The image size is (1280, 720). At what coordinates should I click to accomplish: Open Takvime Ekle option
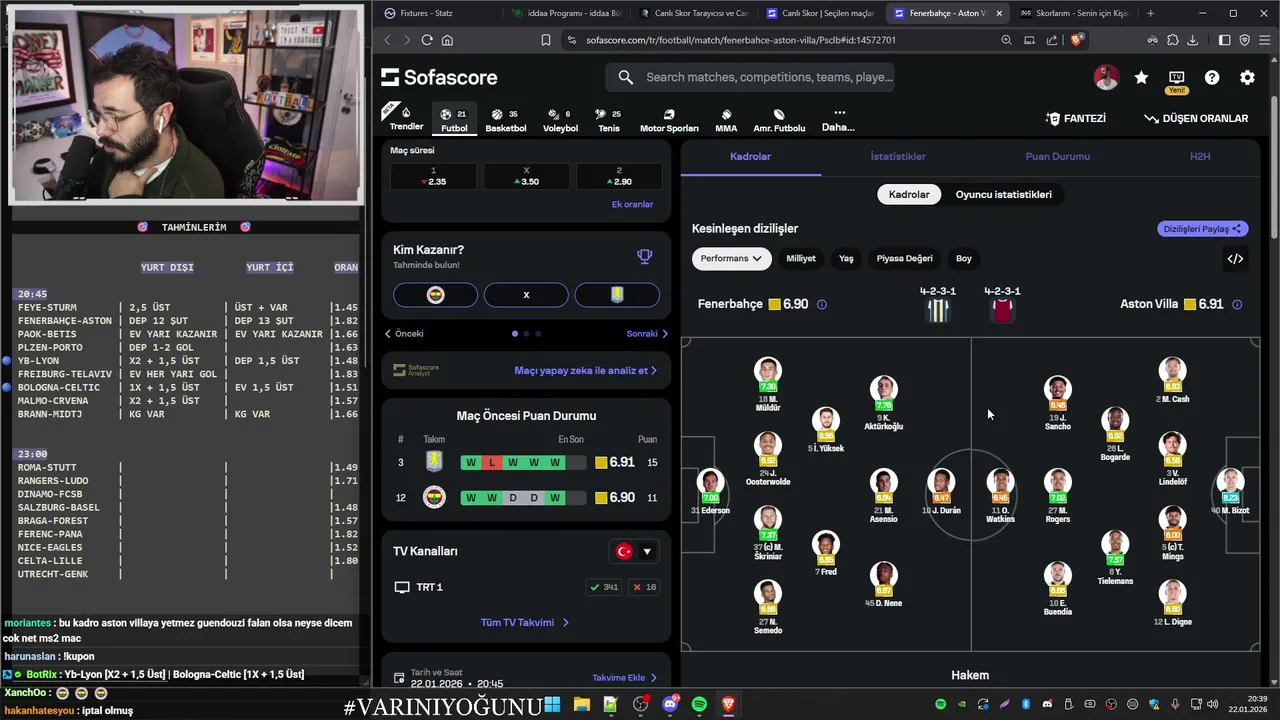tap(625, 678)
